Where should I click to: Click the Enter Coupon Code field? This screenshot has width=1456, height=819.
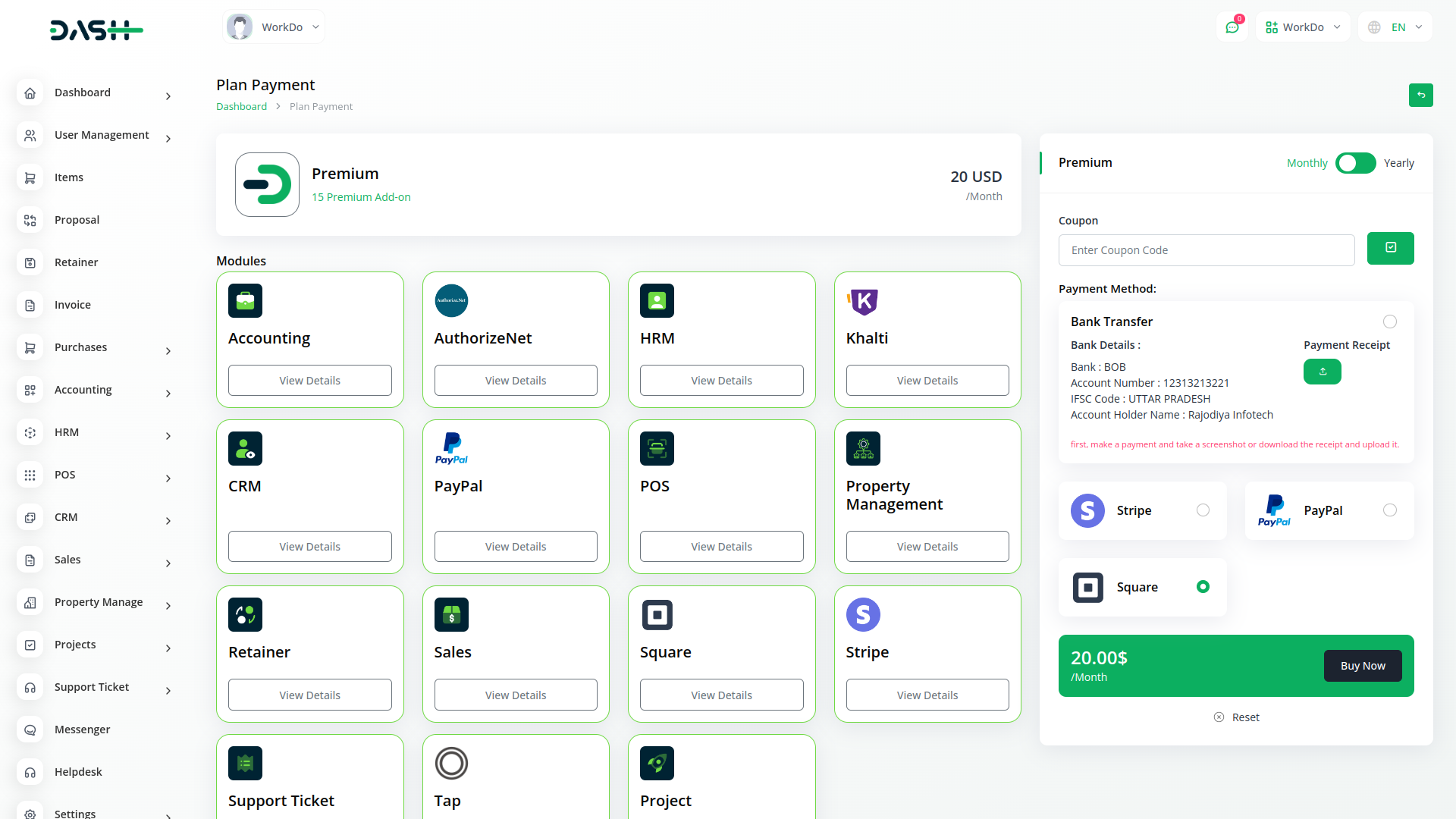pos(1206,250)
